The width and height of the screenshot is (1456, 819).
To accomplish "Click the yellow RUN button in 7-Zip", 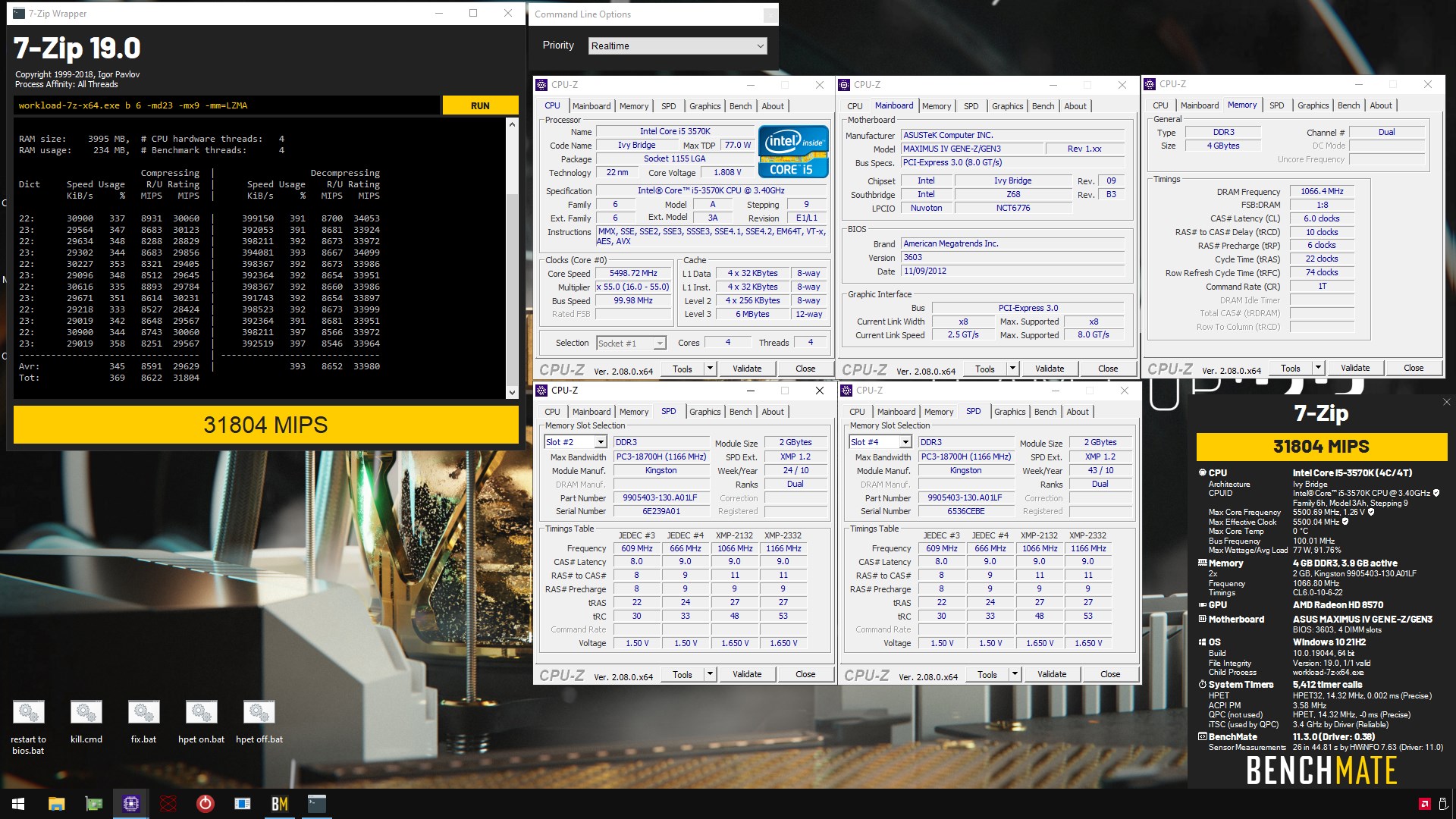I will 480,105.
